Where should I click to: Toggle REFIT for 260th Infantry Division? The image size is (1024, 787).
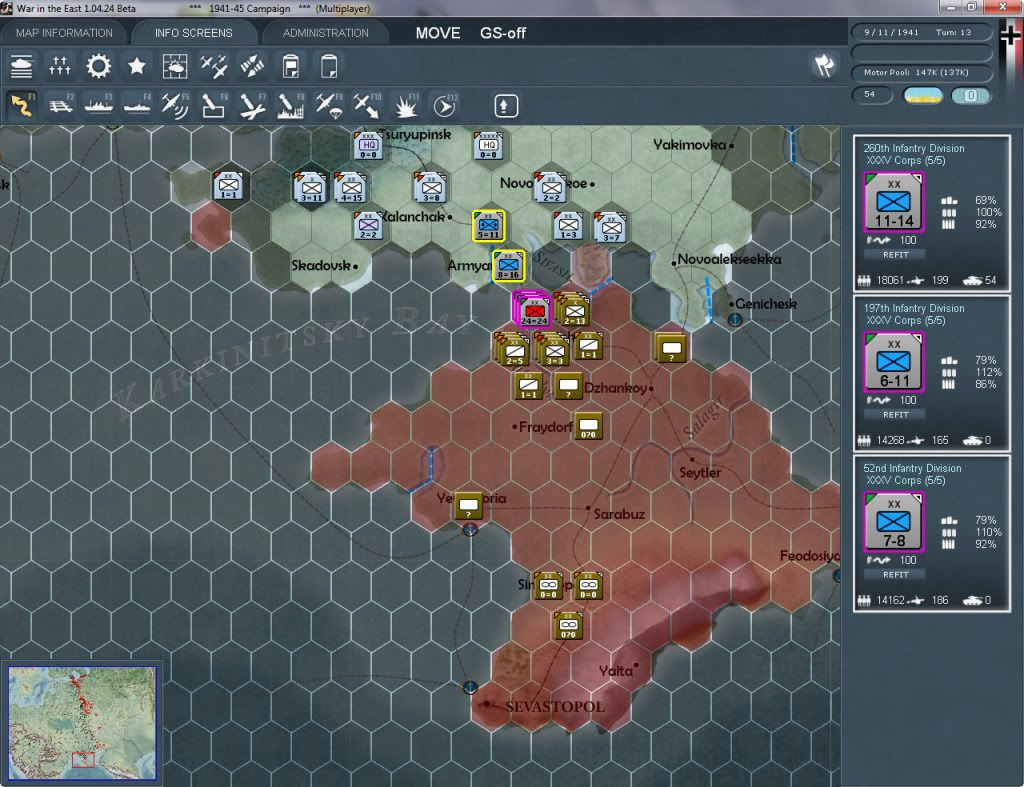tap(895, 255)
